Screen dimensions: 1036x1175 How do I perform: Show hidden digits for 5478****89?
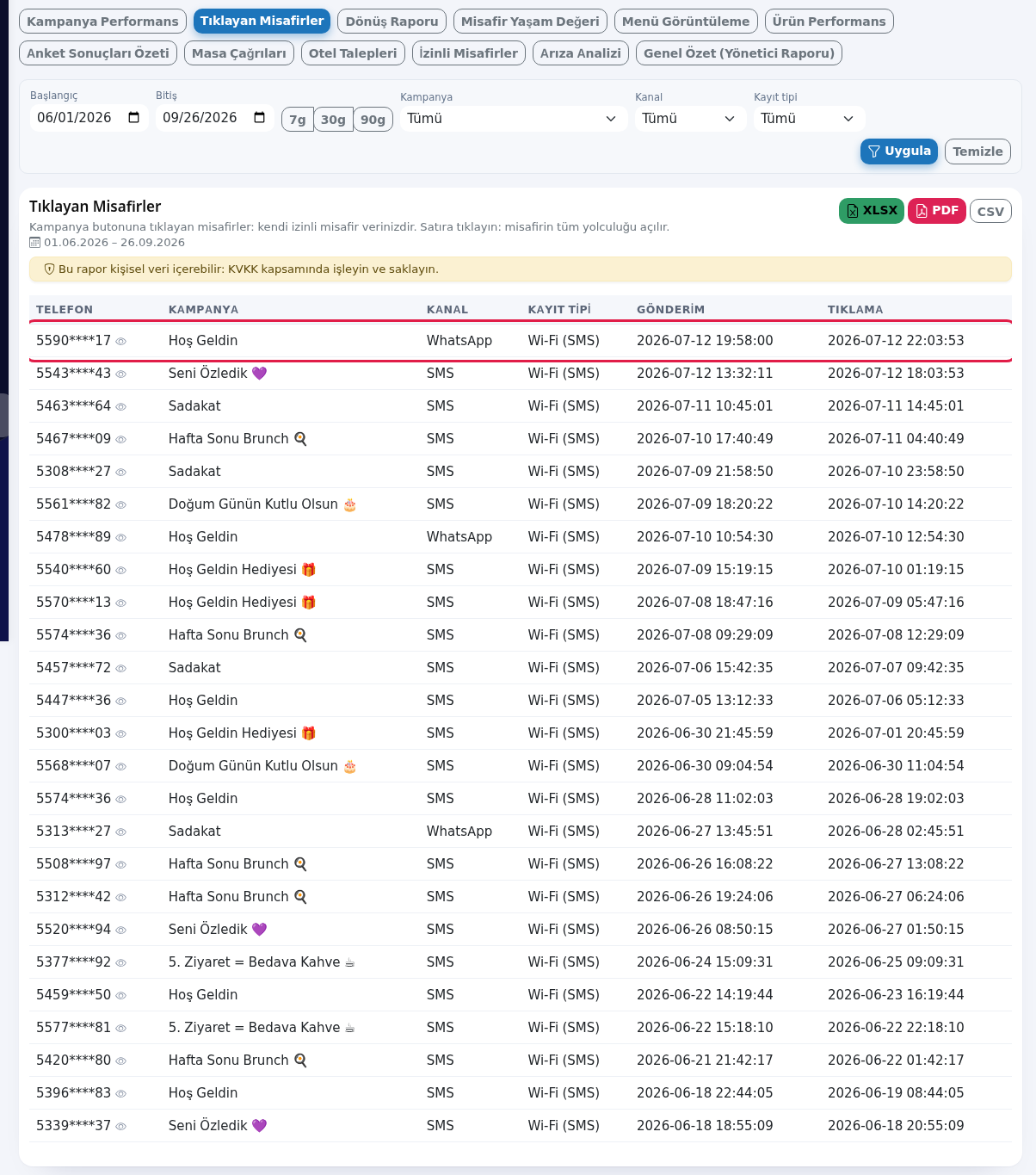[x=121, y=538]
